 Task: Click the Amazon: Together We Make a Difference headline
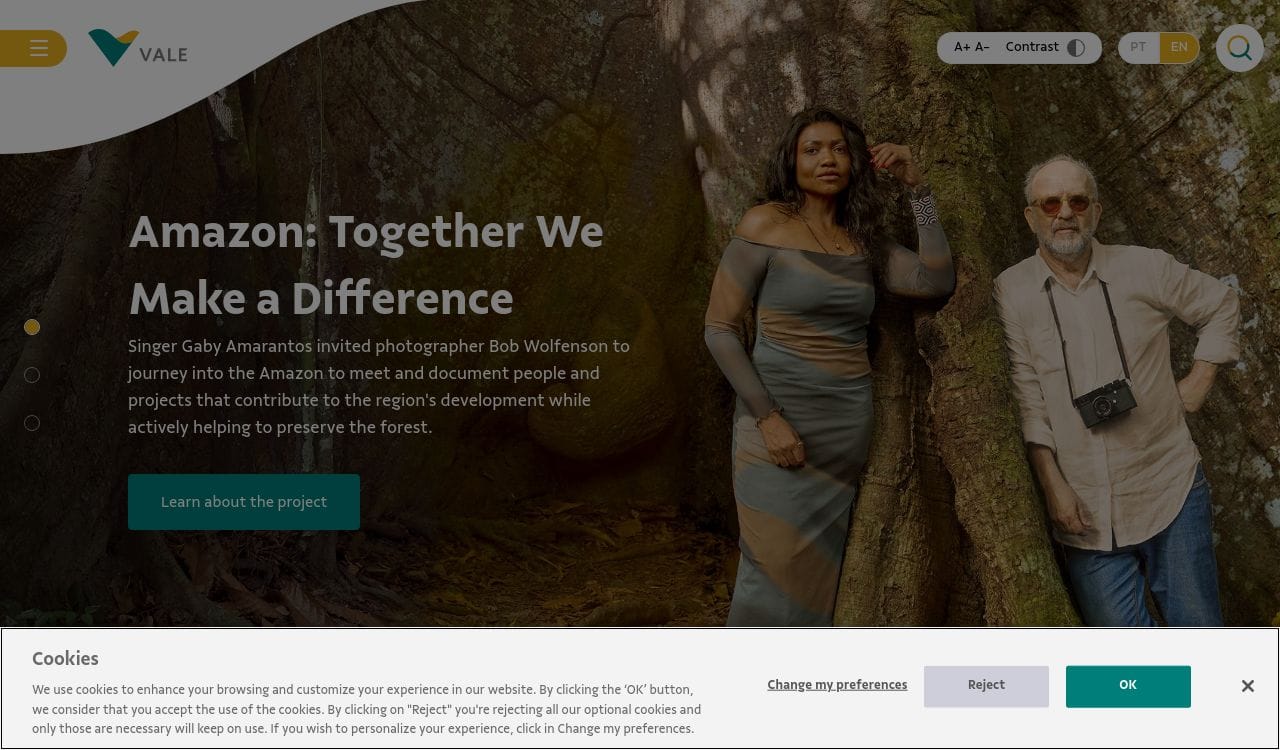(x=366, y=265)
